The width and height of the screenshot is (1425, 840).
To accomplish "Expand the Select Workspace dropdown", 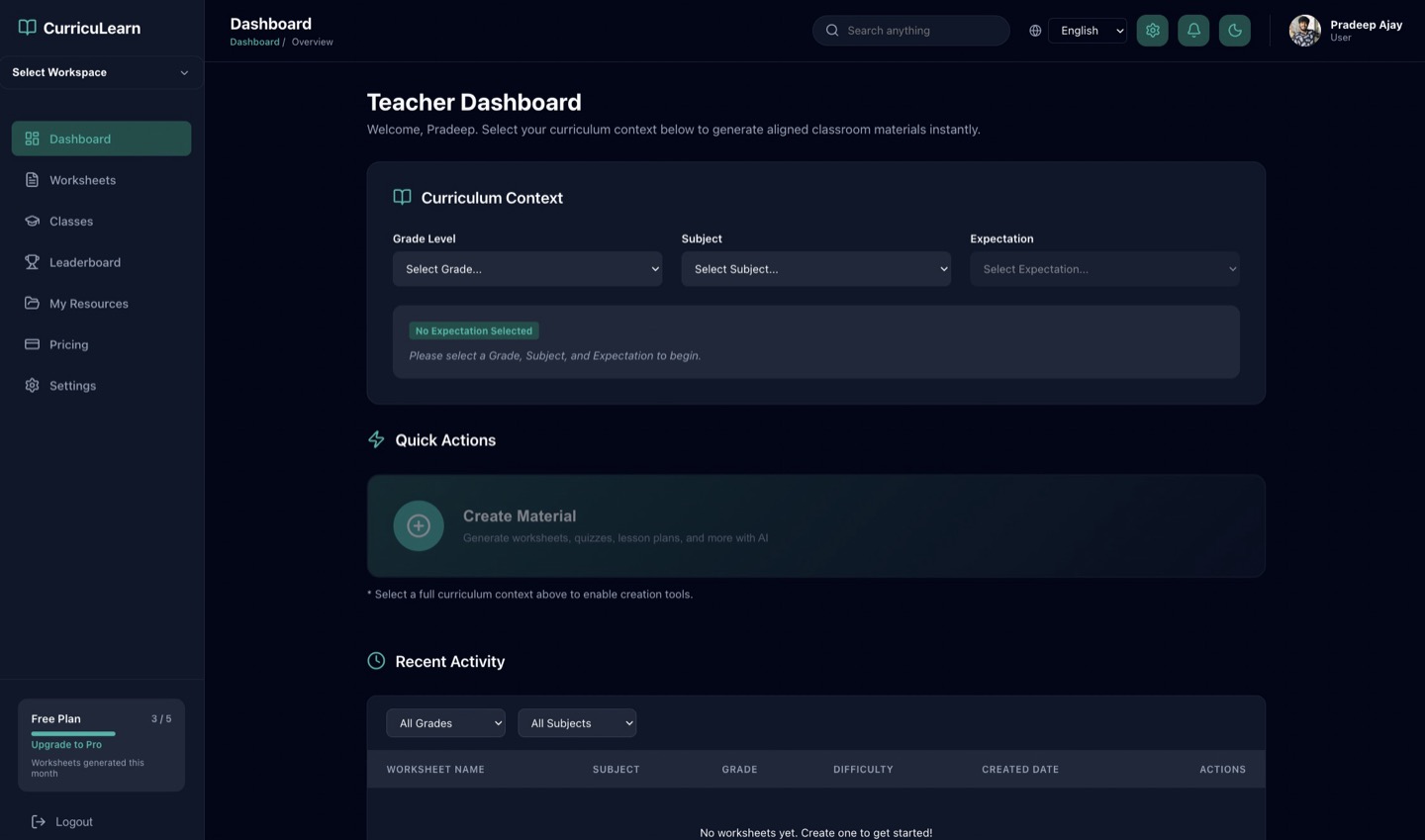I will [x=101, y=72].
